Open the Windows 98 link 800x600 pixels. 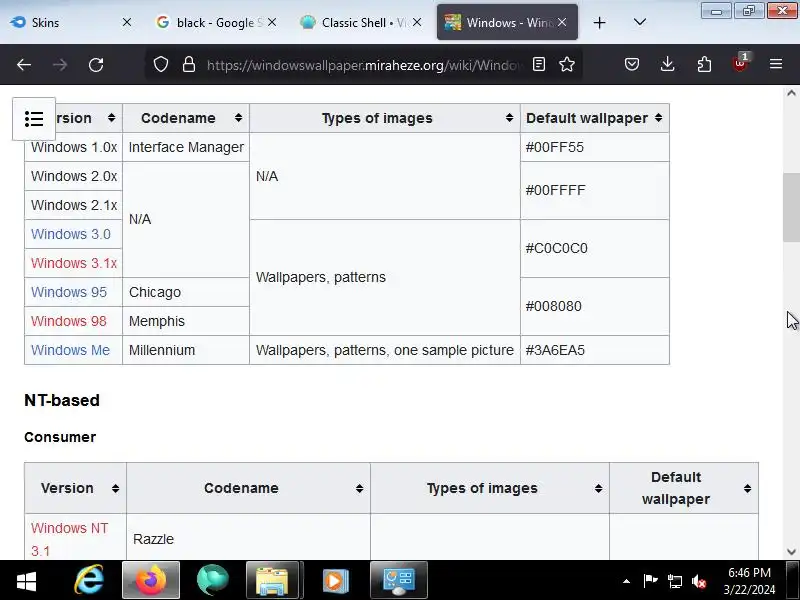click(68, 321)
